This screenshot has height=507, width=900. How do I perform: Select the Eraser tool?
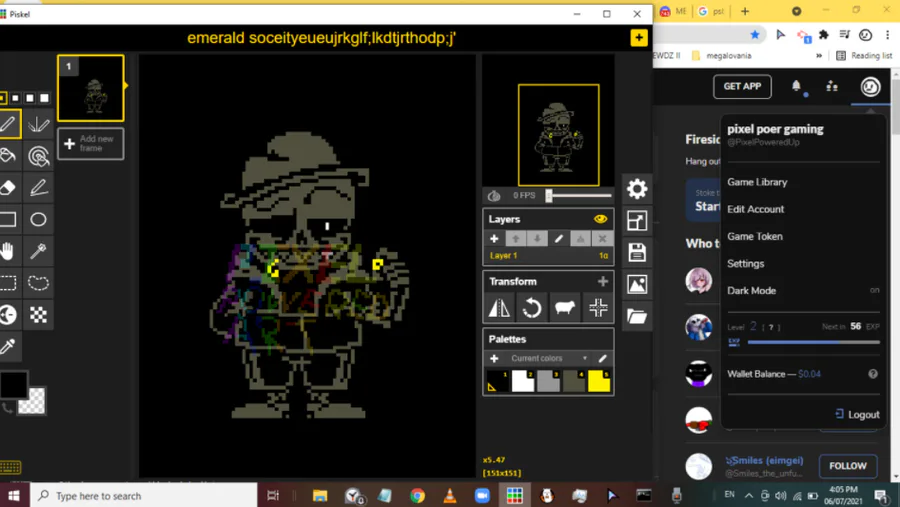click(9, 187)
